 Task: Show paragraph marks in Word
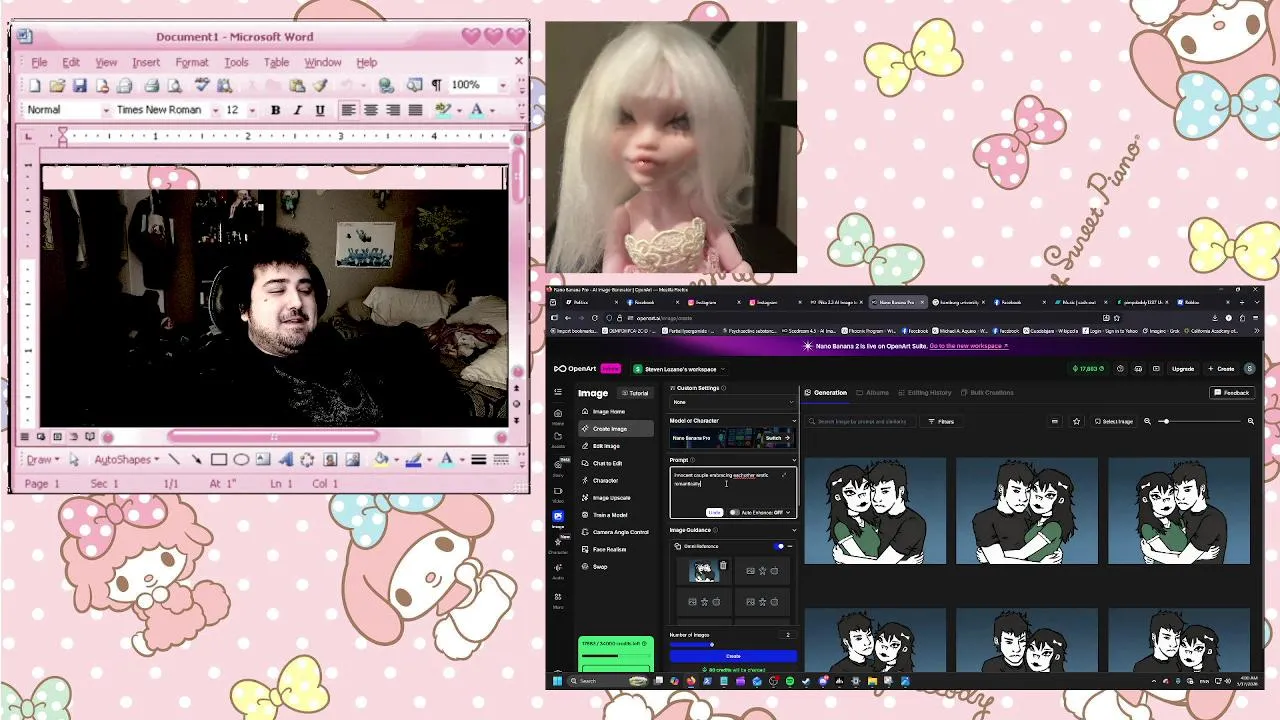click(x=436, y=86)
